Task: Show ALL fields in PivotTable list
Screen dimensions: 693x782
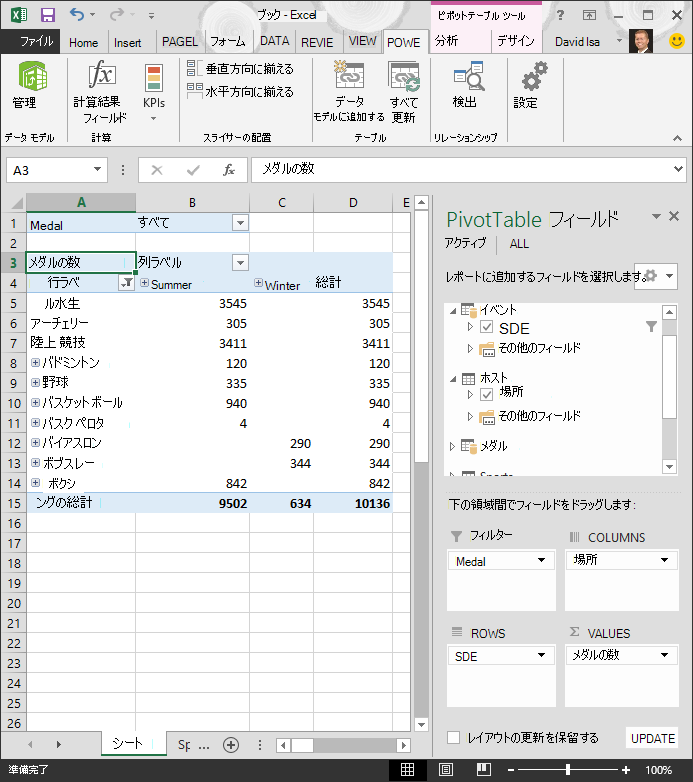Action: pyautogui.click(x=519, y=244)
